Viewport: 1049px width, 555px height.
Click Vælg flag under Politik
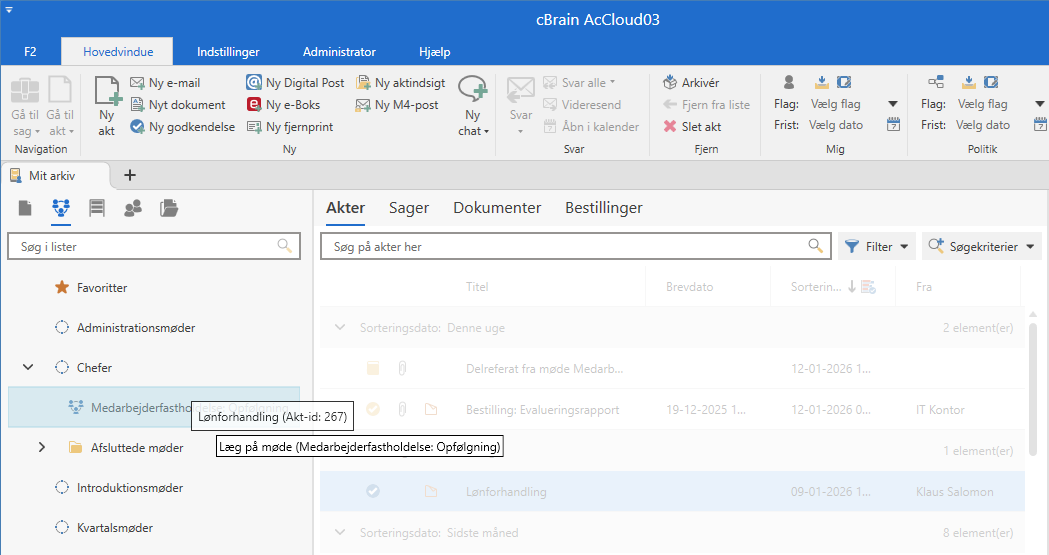pos(982,104)
